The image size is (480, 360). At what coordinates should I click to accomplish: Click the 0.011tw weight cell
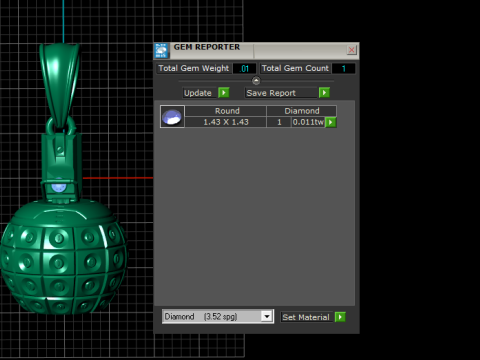pyautogui.click(x=308, y=122)
